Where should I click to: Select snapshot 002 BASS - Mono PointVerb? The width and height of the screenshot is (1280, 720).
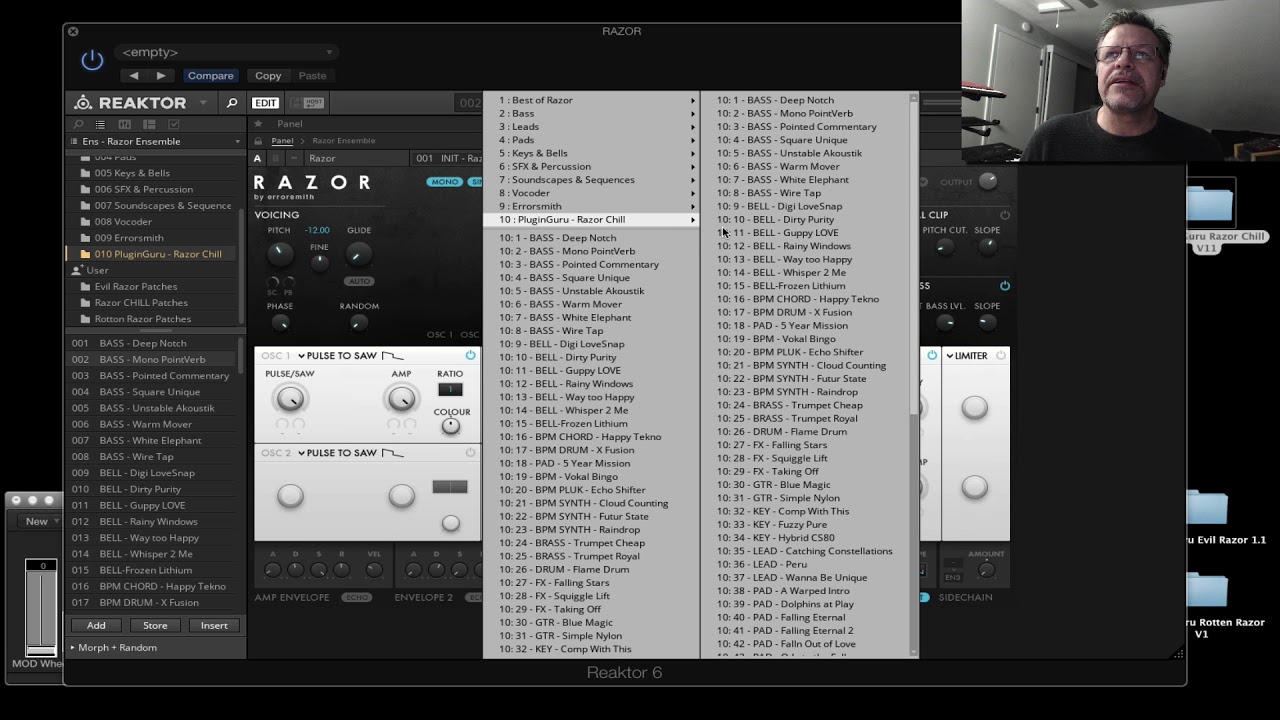pyautogui.click(x=152, y=359)
